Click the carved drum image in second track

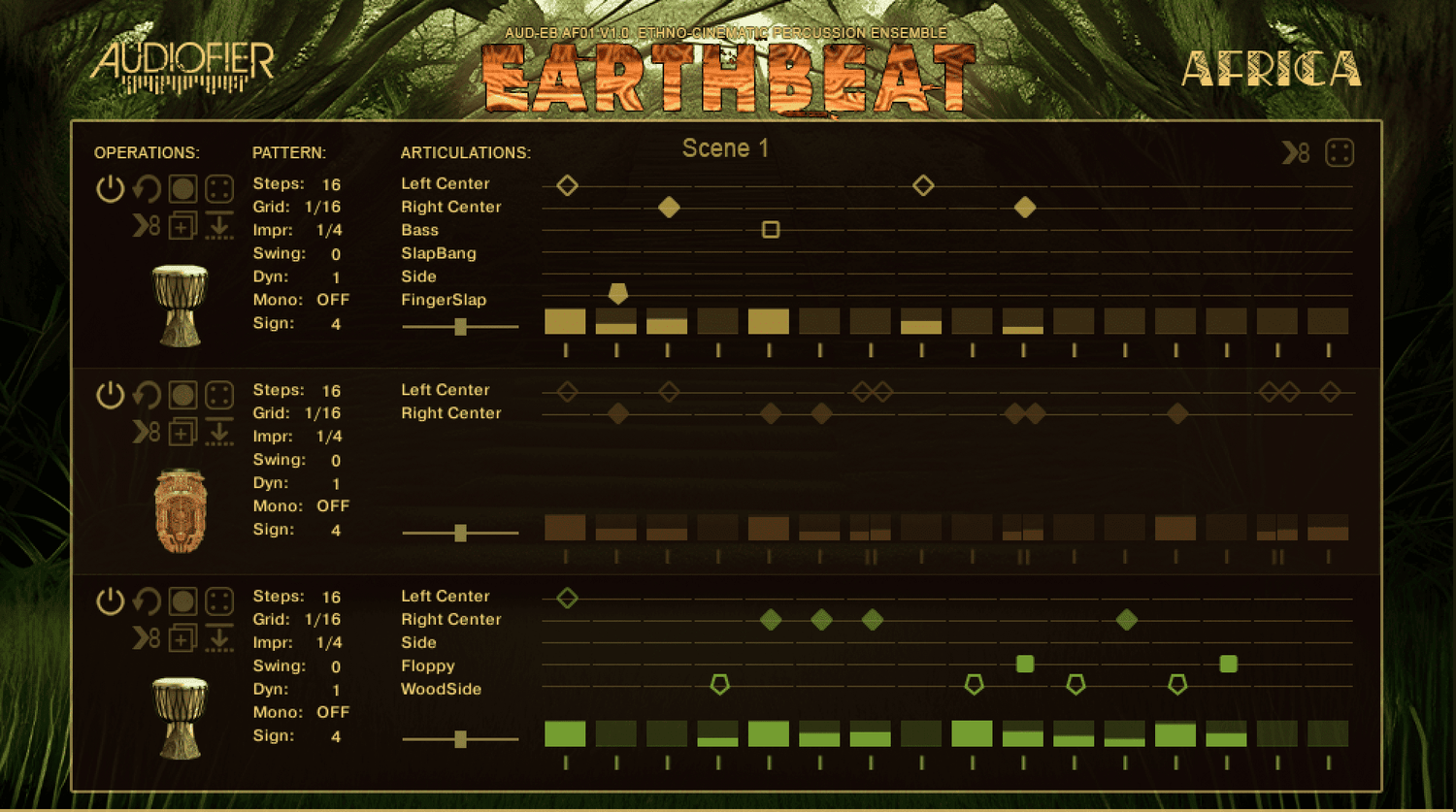pyautogui.click(x=181, y=510)
